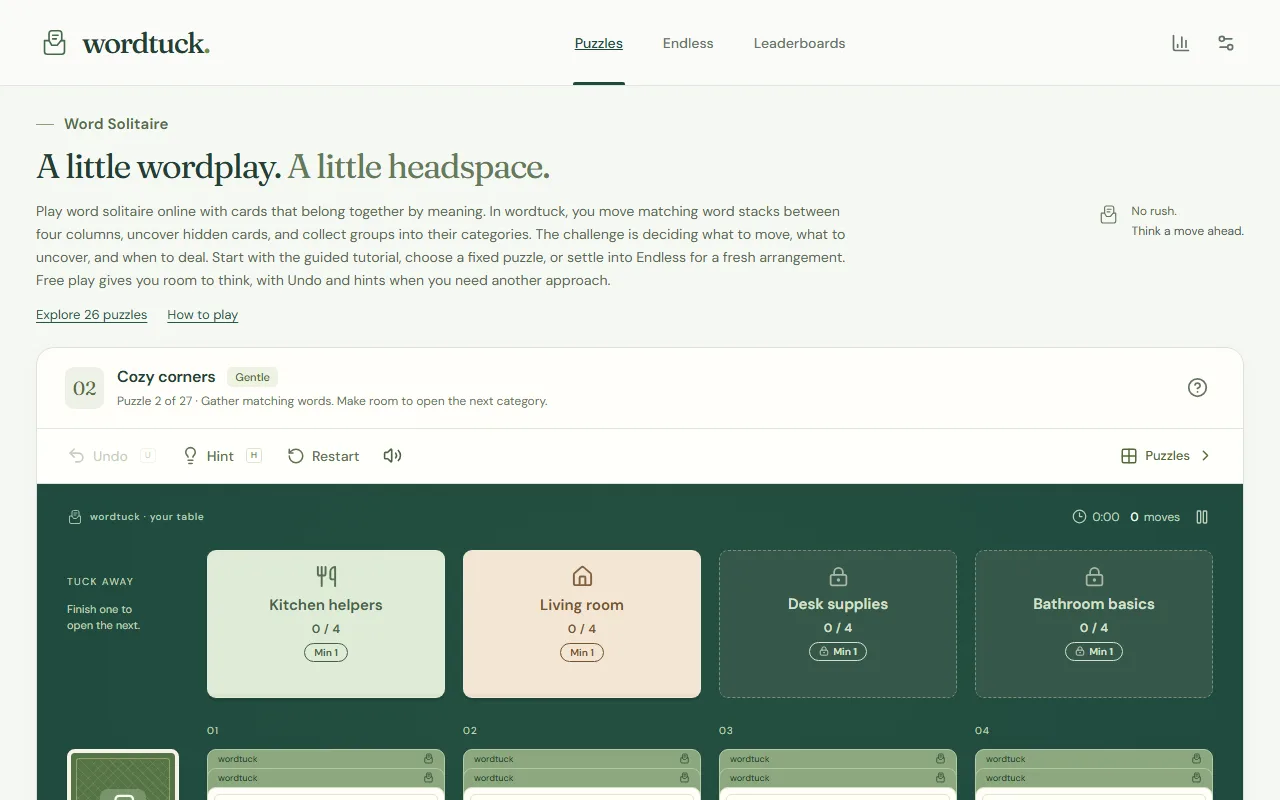
Task: Click the Restart circular arrow icon
Action: coord(296,456)
